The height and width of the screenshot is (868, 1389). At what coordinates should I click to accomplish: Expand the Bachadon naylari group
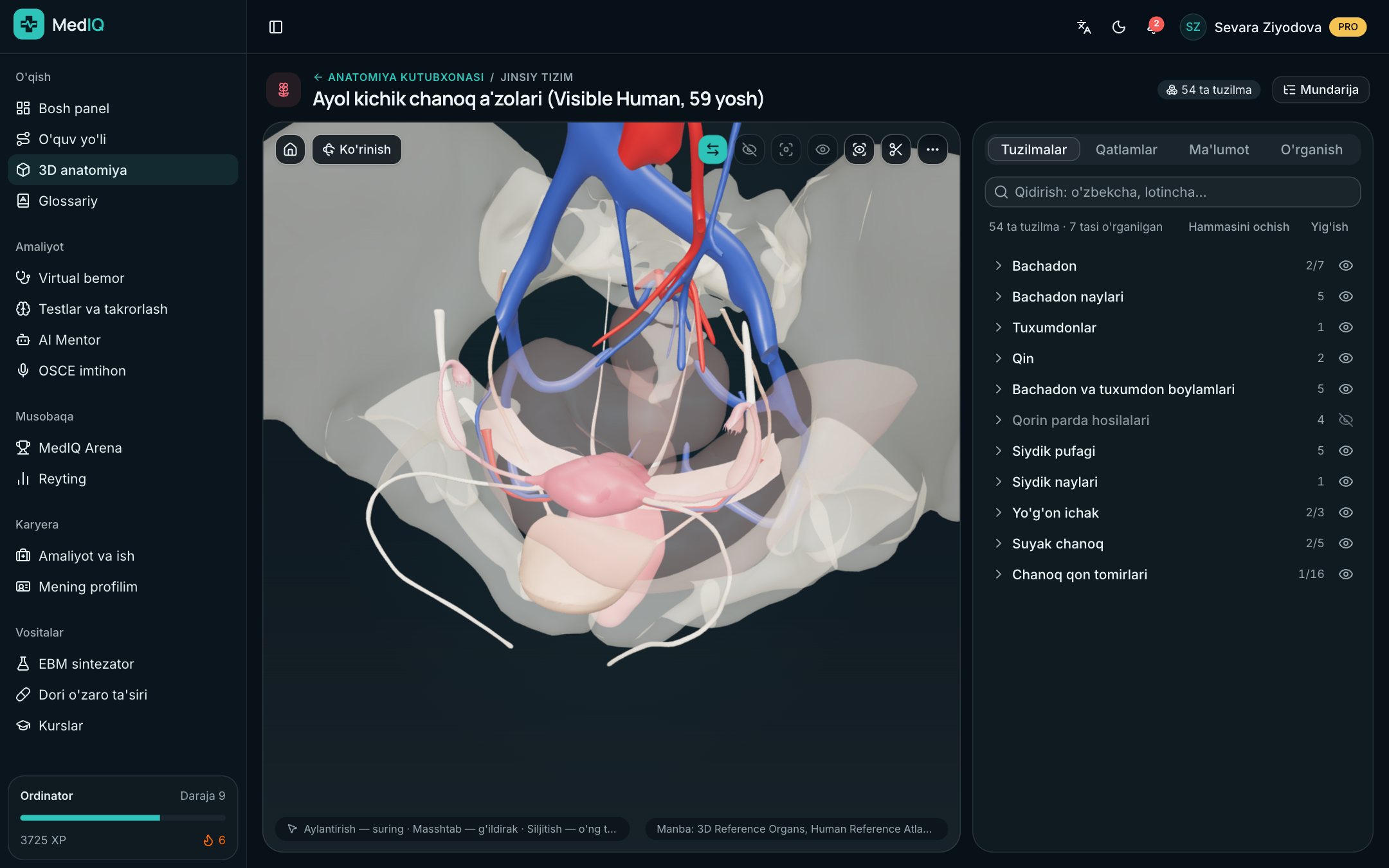(x=998, y=296)
